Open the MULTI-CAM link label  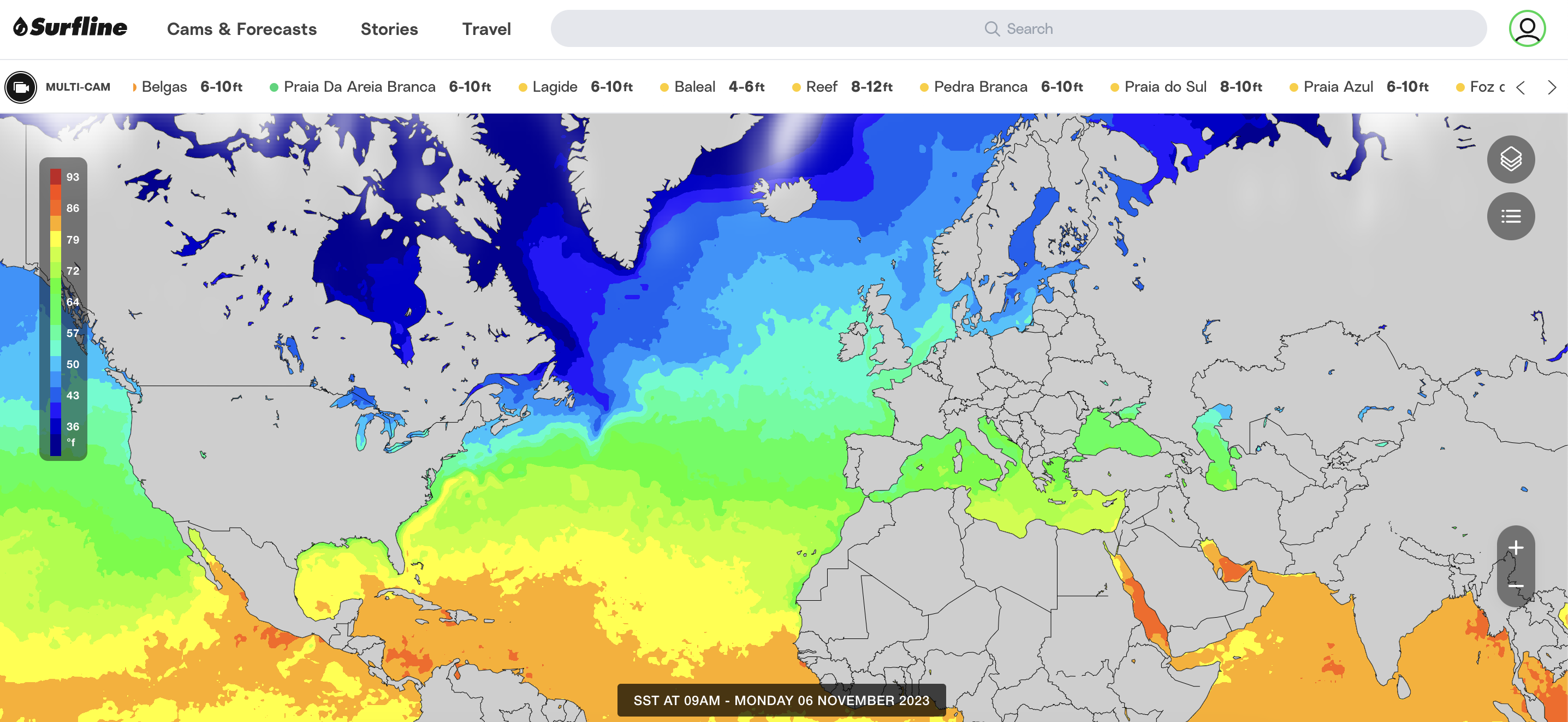point(78,87)
